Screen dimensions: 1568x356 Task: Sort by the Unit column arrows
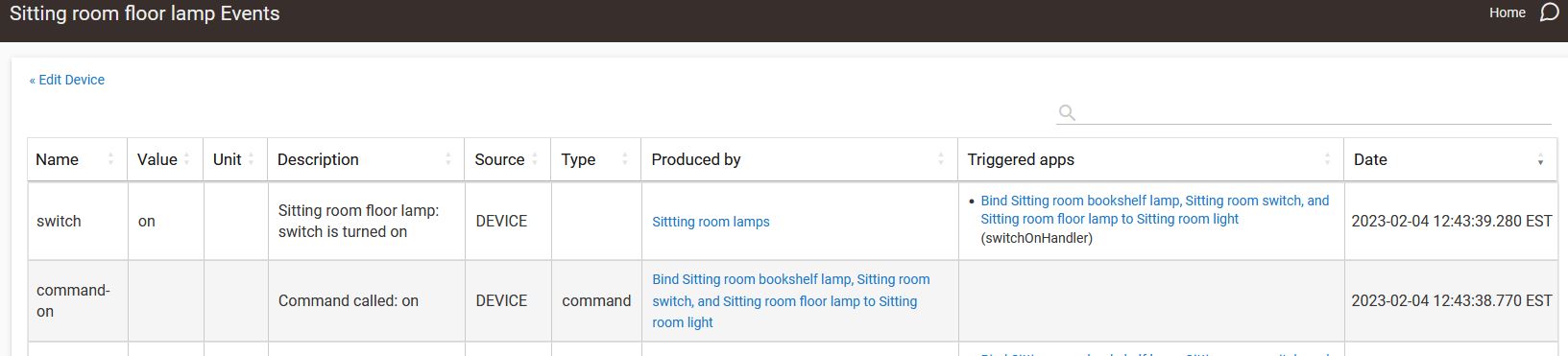pos(251,159)
